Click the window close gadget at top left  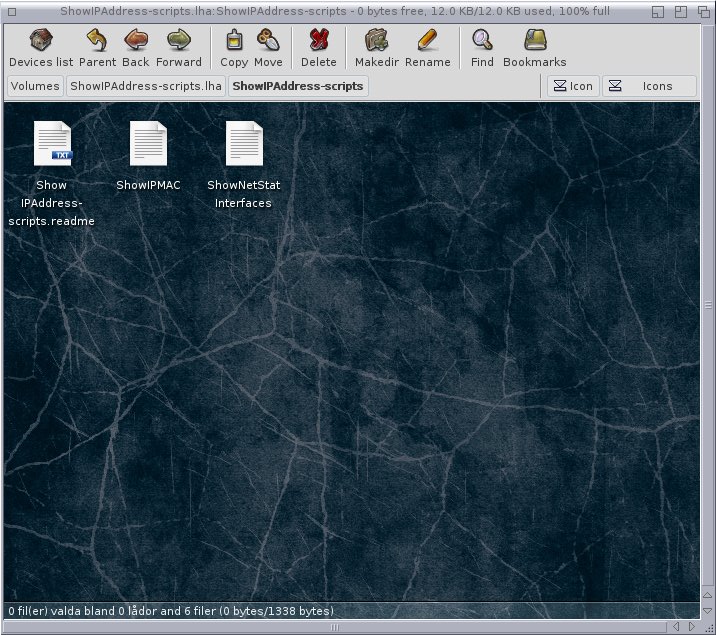click(x=12, y=12)
